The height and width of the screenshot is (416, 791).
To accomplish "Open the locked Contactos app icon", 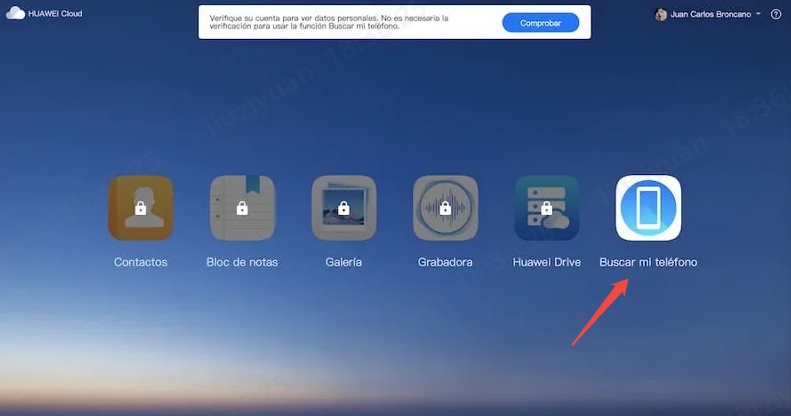I will (x=141, y=208).
